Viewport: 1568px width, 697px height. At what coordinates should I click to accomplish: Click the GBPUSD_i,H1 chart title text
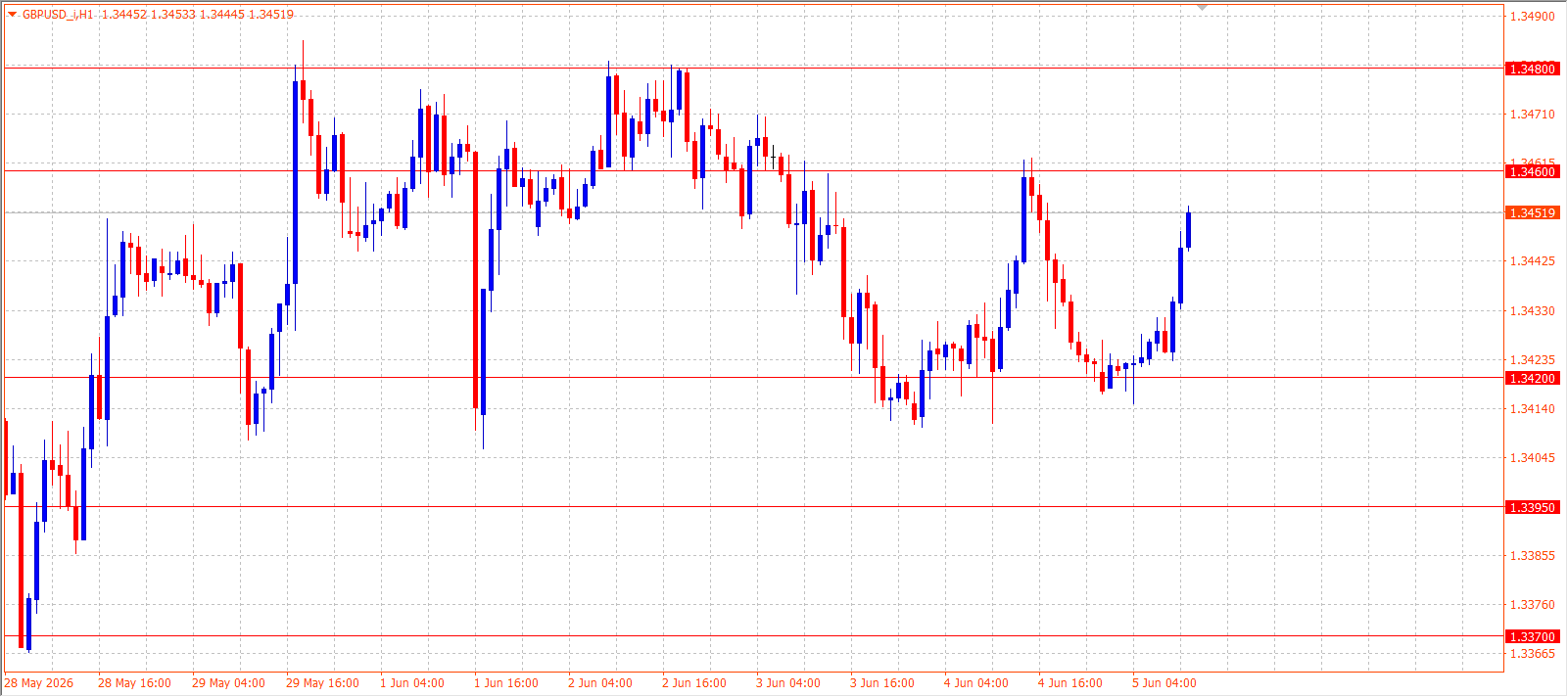click(59, 15)
